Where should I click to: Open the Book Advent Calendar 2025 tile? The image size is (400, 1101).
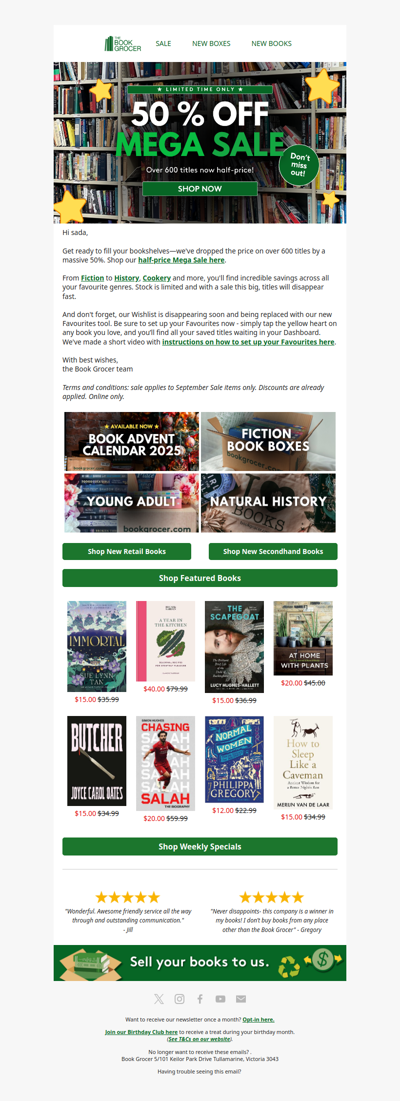131,442
